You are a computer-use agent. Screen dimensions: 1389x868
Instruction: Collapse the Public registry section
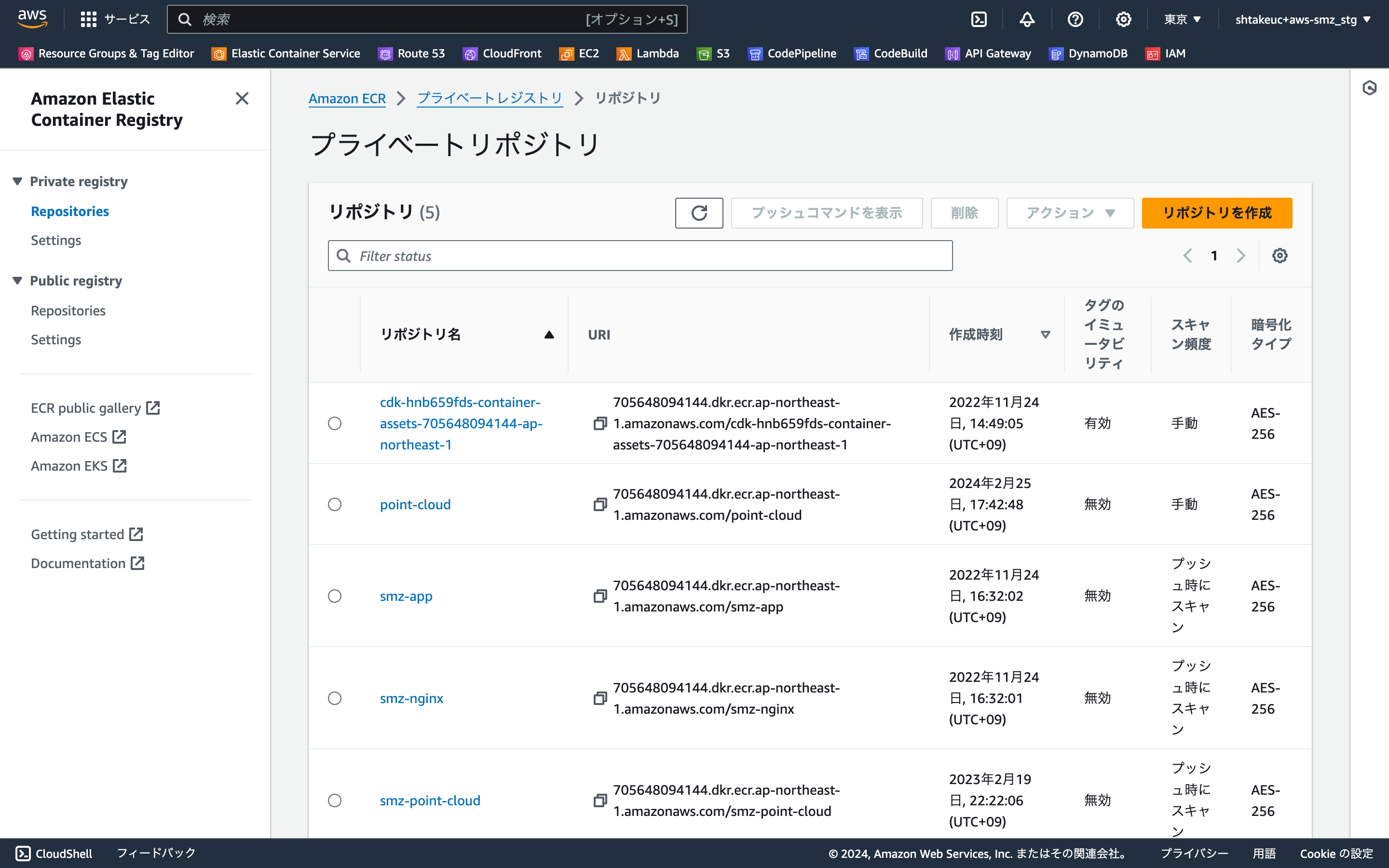(x=17, y=281)
